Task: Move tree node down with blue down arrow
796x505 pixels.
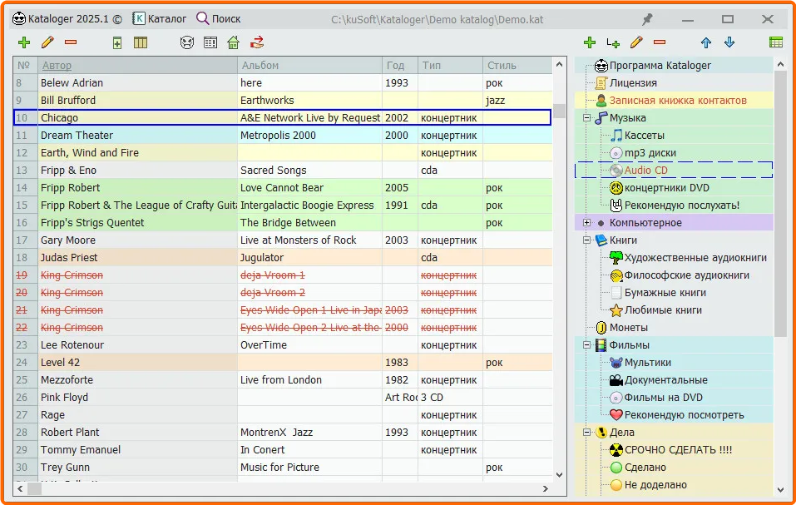Action: (729, 43)
